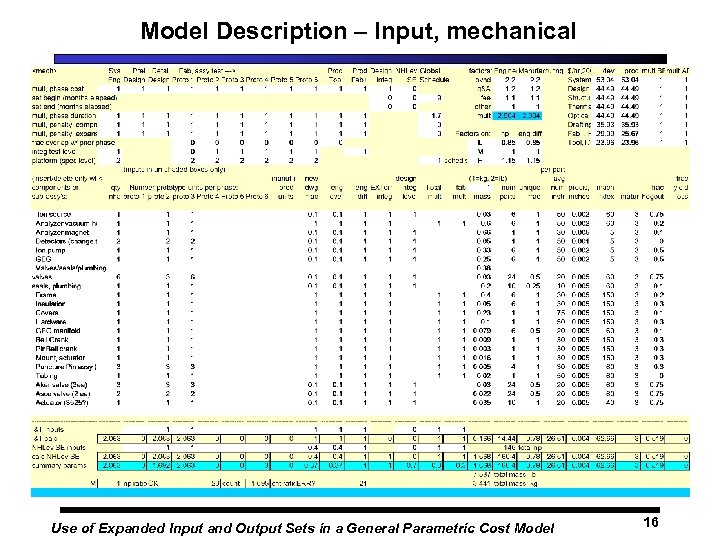Click the 'Number prototype units per phase' header
The image size is (720, 540).
(184, 187)
